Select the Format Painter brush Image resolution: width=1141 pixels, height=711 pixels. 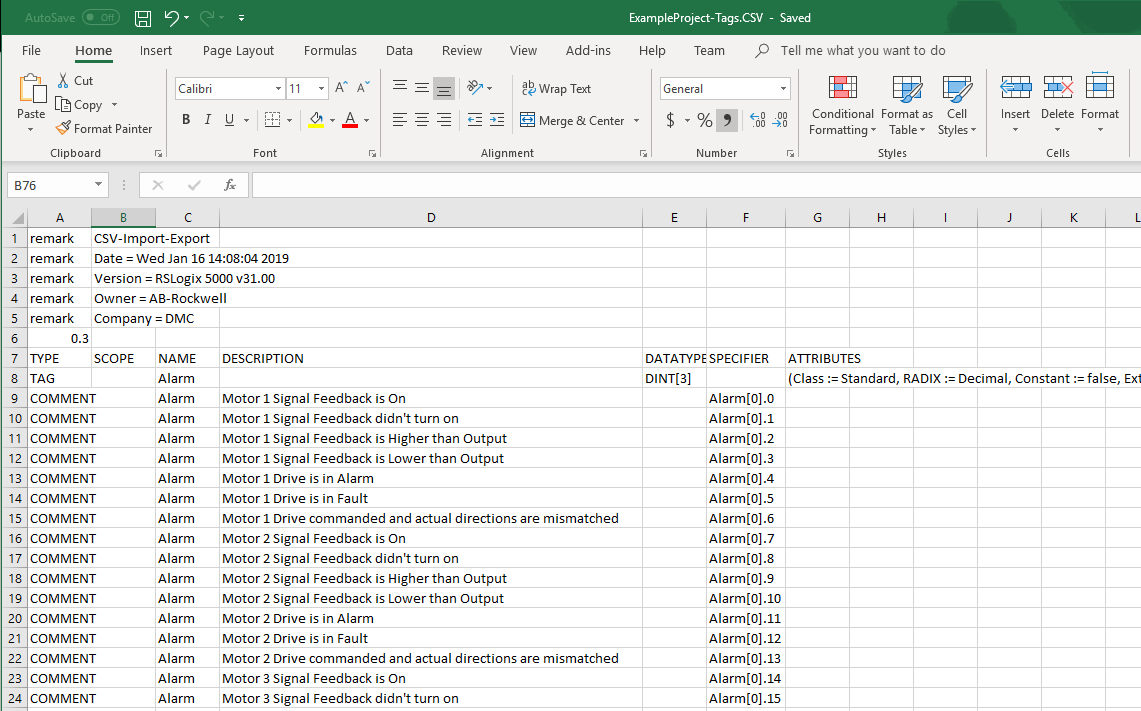63,128
